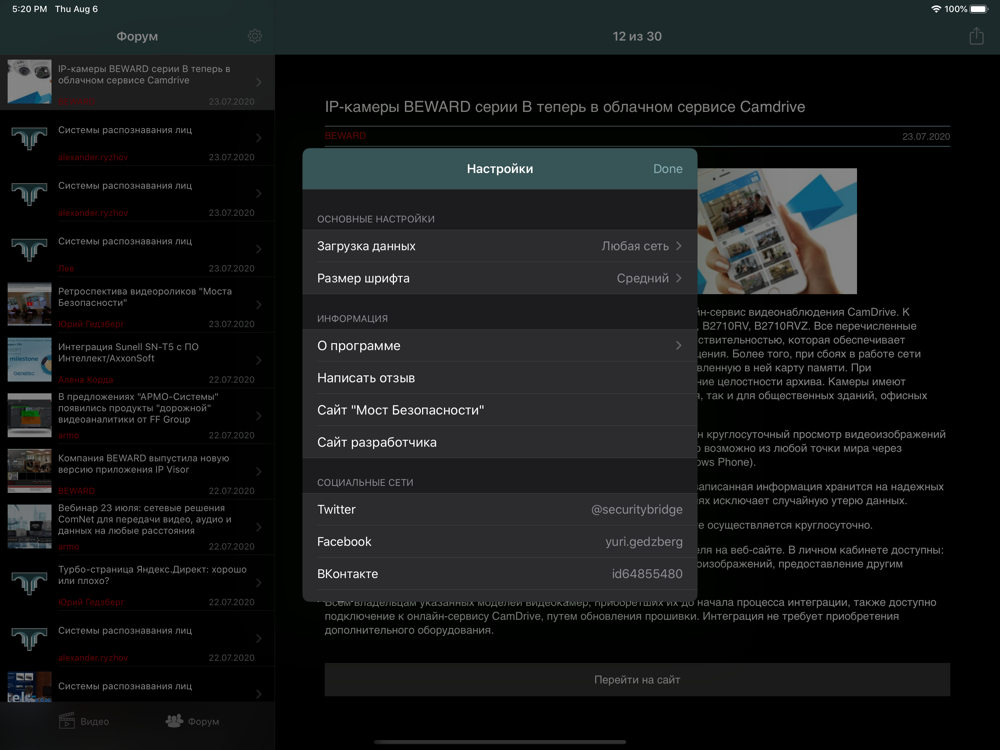Click thumbnail of IP-камеры BEWARD post
The width and height of the screenshot is (1000, 750).
tap(29, 82)
